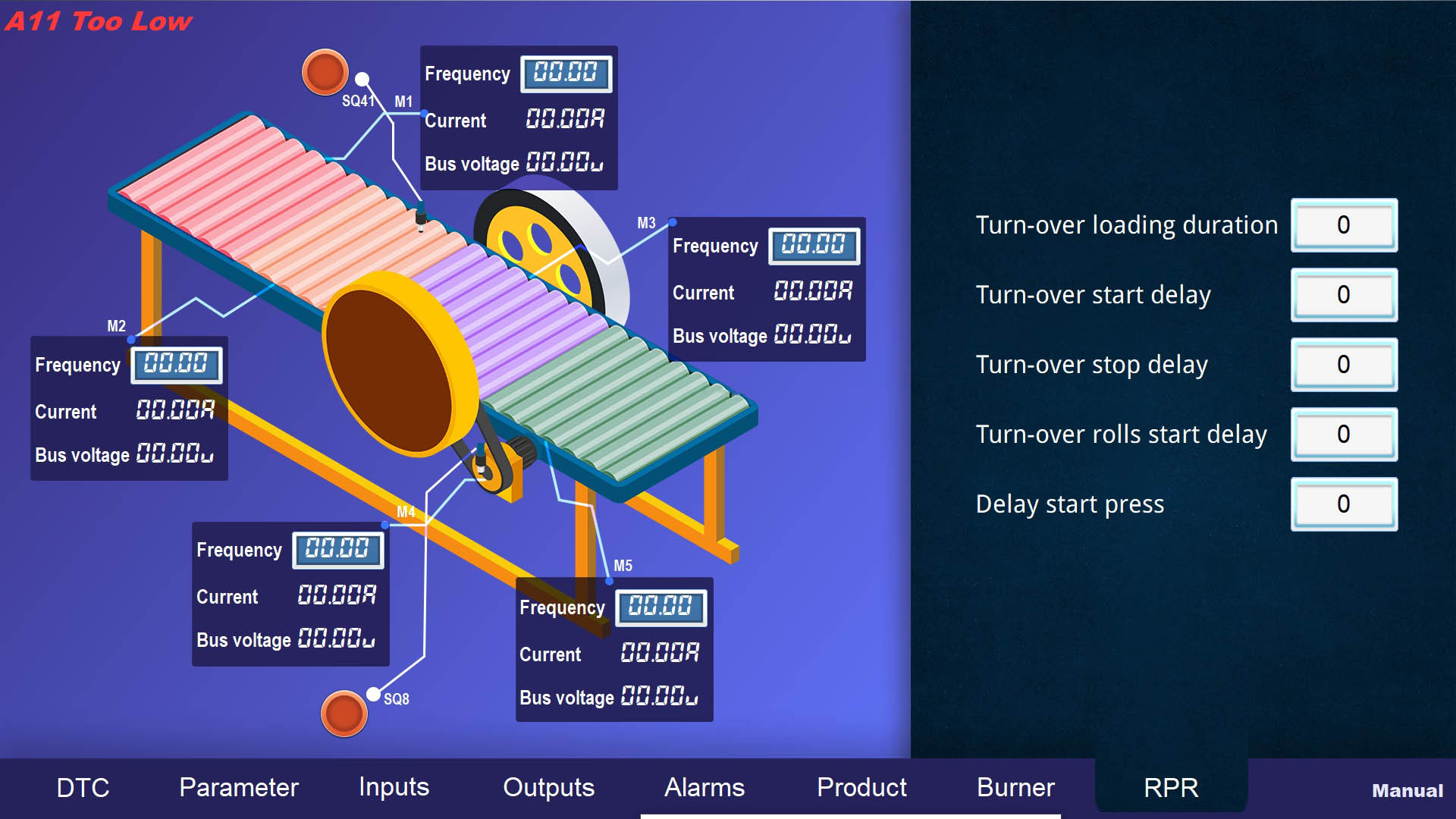This screenshot has height=819, width=1456.
Task: Edit Turn-over loading duration value
Action: tap(1343, 225)
